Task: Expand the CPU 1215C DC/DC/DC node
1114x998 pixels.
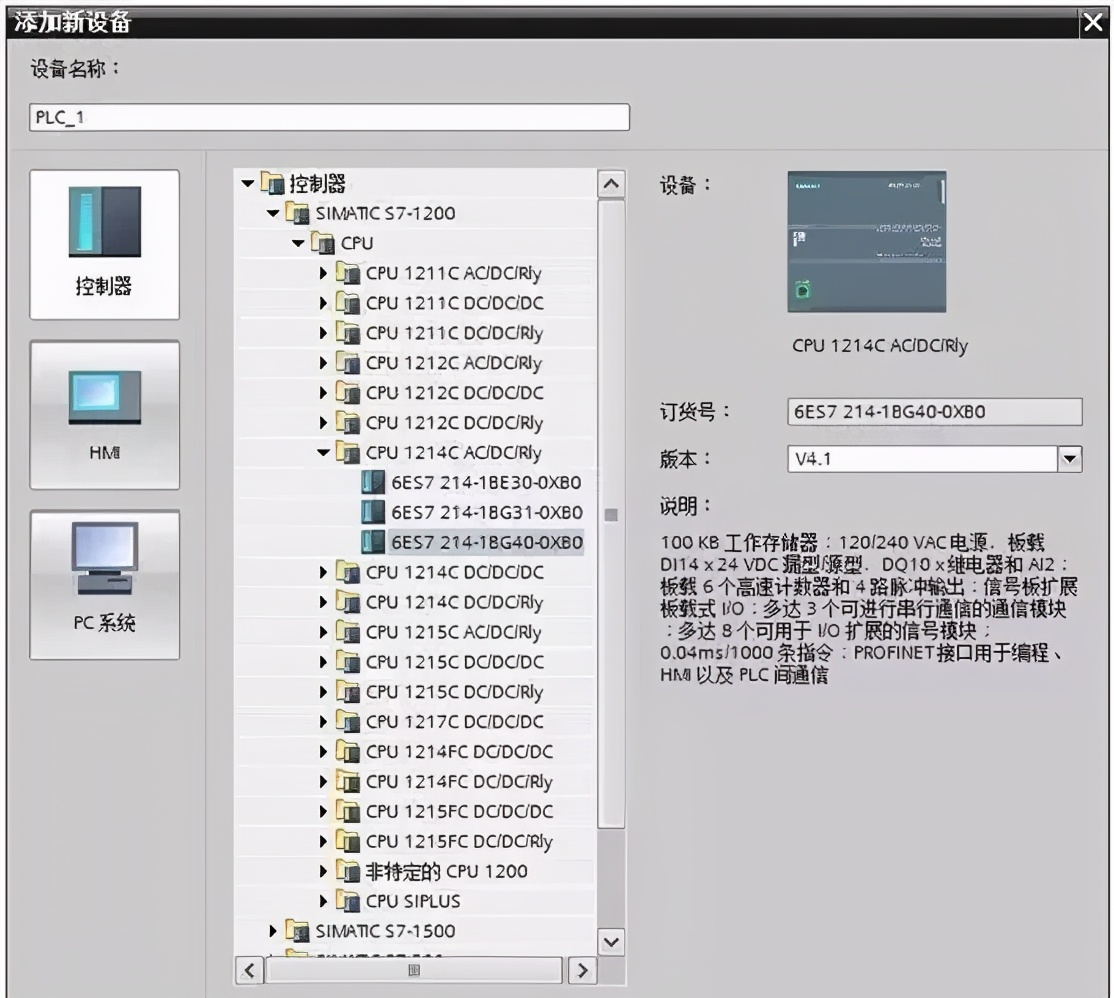Action: pos(323,662)
